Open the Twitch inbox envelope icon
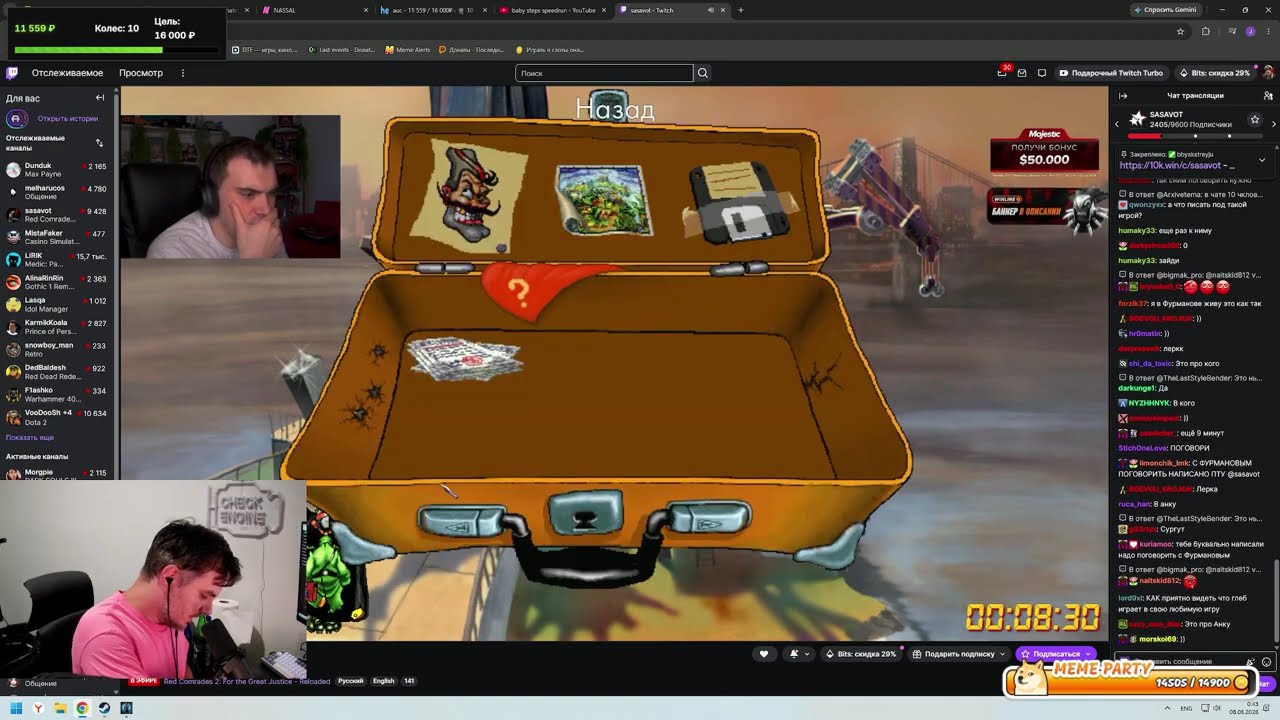This screenshot has width=1280, height=720. (1022, 73)
